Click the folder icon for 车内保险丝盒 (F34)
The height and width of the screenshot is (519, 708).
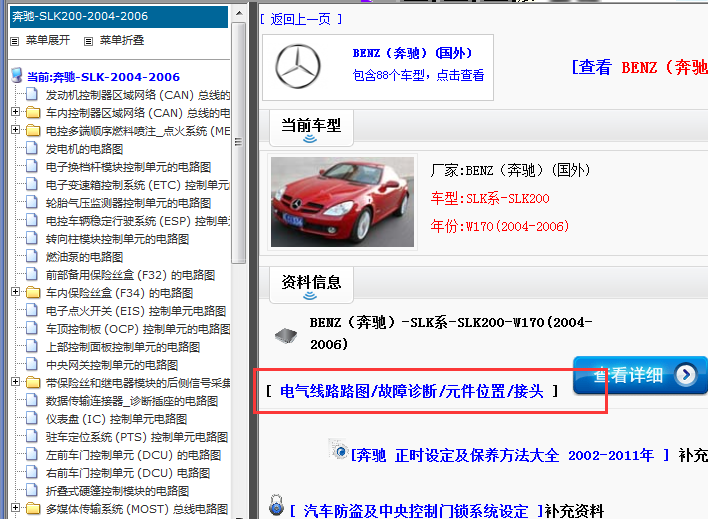[33, 293]
